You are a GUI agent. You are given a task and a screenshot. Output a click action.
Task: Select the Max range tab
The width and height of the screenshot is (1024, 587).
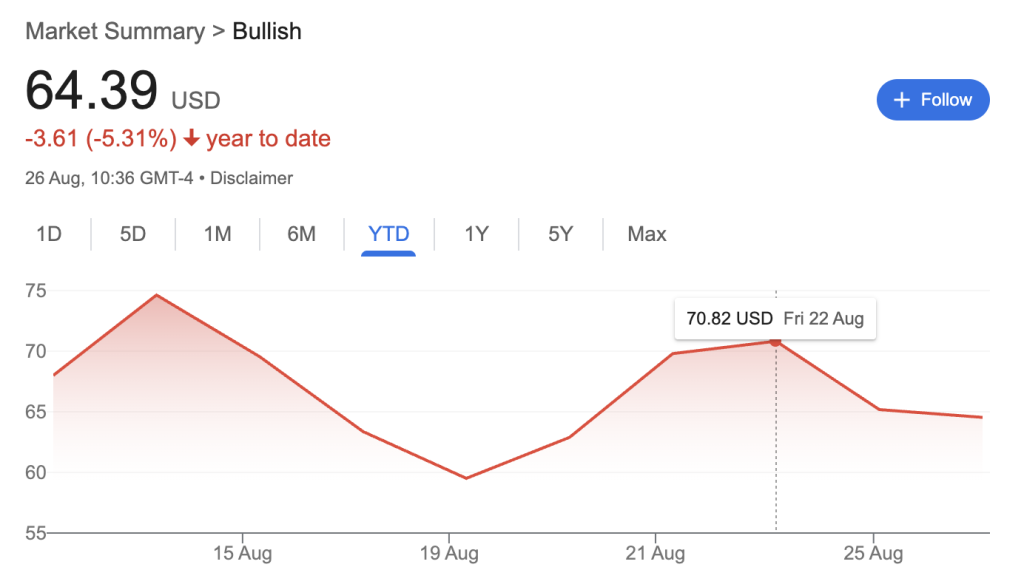click(x=646, y=234)
